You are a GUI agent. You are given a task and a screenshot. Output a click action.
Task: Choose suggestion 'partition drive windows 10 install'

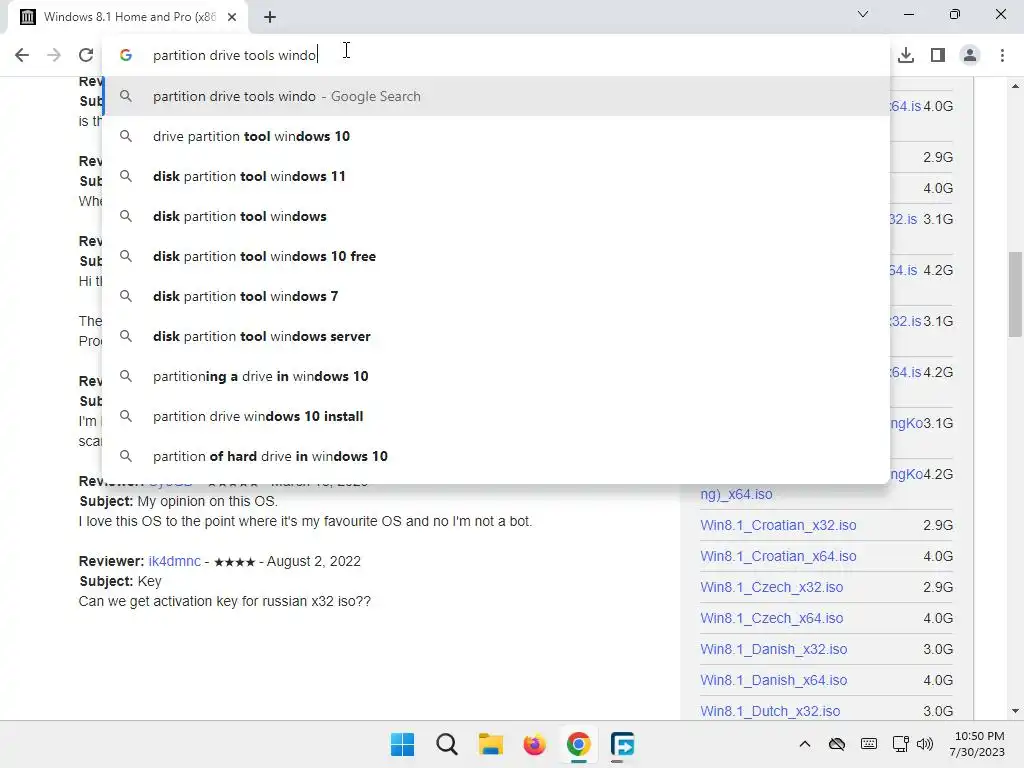496,416
